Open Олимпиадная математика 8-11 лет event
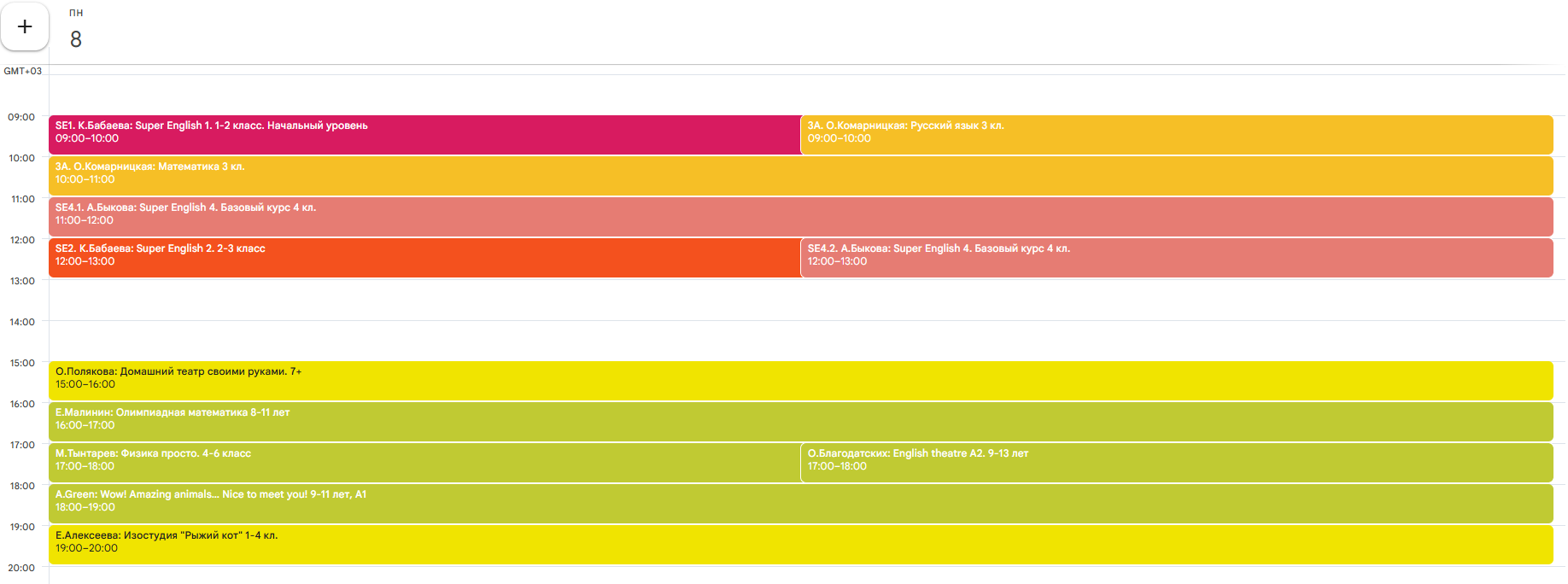1568x584 pixels. 800,421
